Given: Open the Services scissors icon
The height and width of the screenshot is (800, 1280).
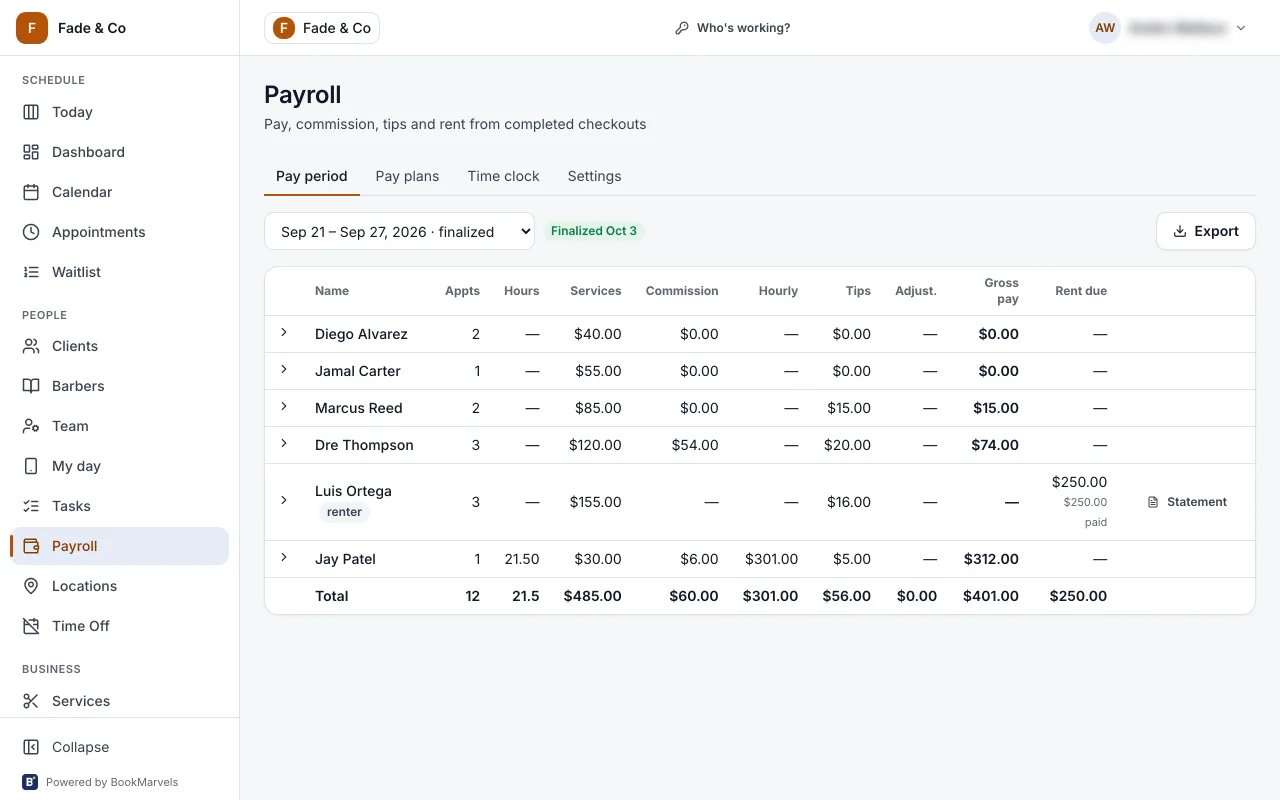Looking at the screenshot, I should (31, 701).
